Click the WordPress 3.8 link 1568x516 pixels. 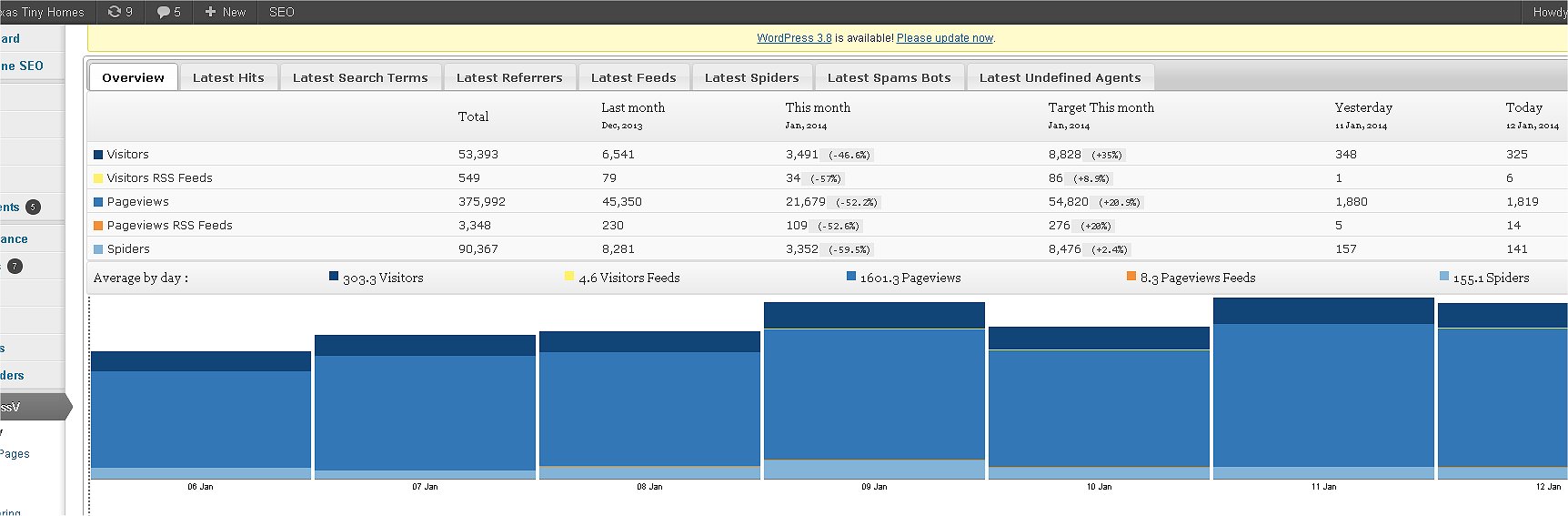pyautogui.click(x=794, y=38)
